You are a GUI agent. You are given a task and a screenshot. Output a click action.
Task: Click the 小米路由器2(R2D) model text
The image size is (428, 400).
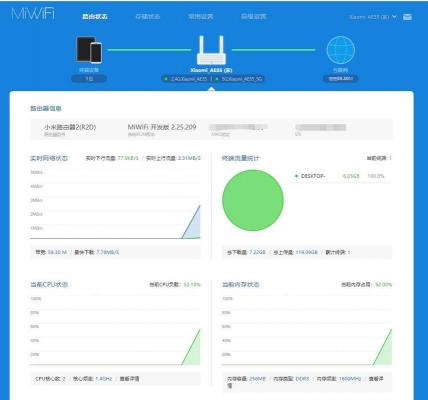click(x=70, y=127)
